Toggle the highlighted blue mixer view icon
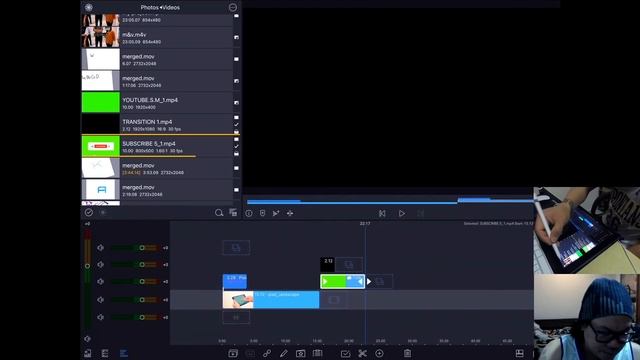Image resolution: width=640 pixels, height=360 pixels. pos(124,353)
